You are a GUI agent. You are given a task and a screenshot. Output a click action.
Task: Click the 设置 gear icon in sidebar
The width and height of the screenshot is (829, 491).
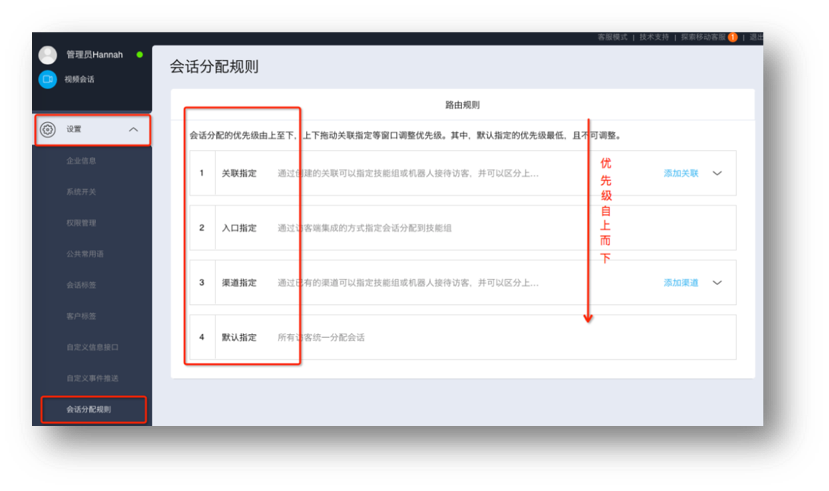47,130
